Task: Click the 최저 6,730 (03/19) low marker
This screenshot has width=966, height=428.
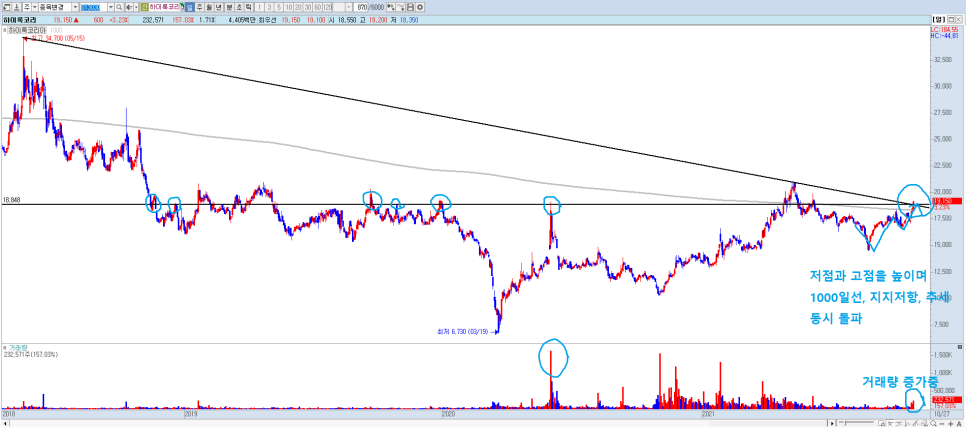Action: 462,331
